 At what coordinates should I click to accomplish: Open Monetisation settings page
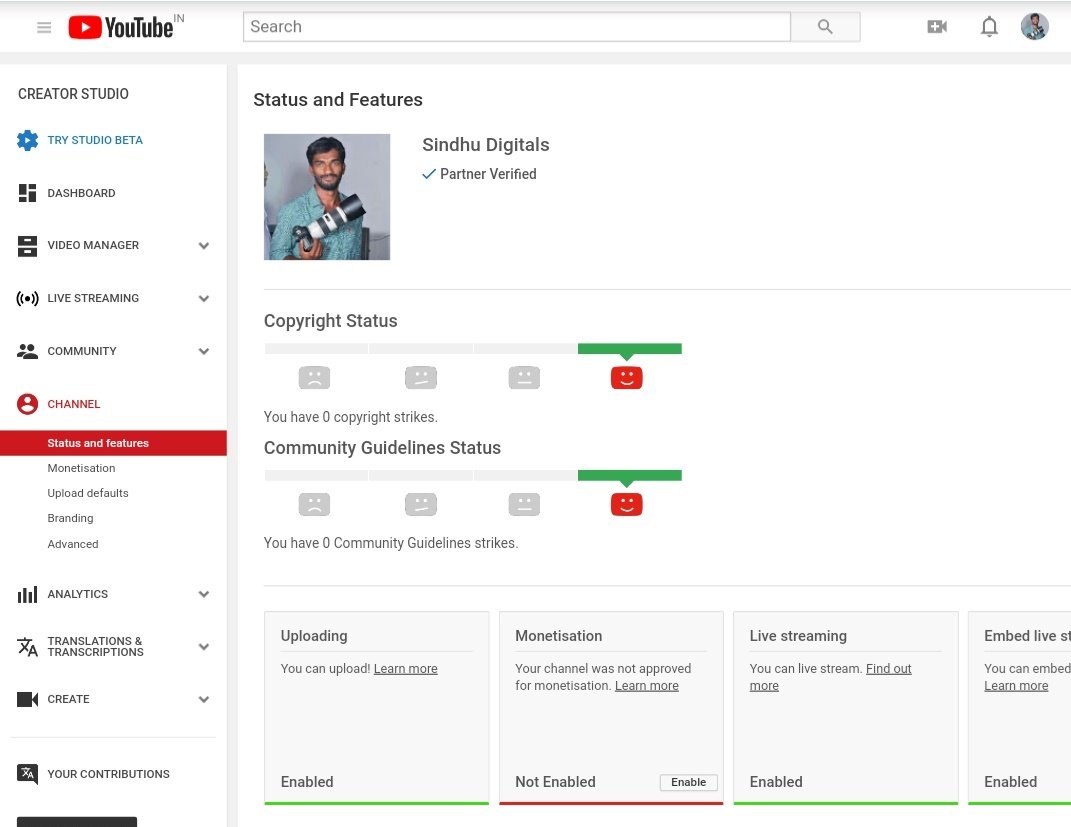point(81,468)
